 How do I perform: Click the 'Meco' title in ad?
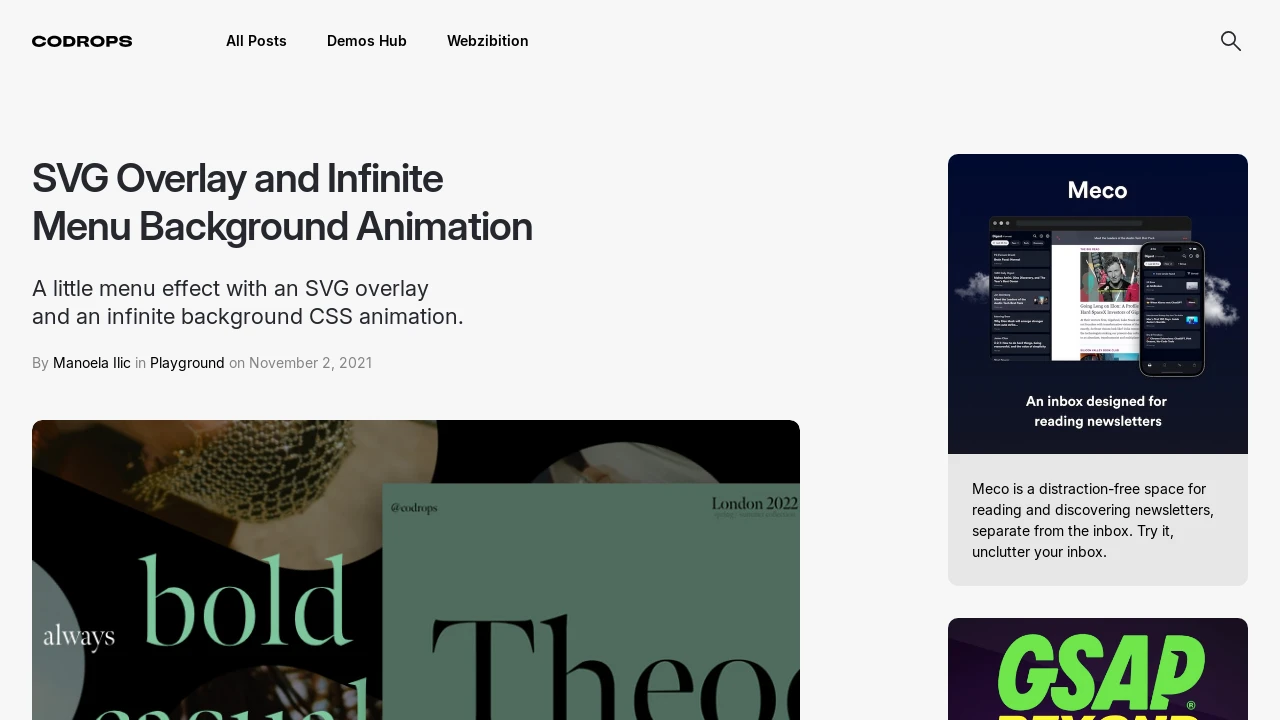coord(1097,190)
